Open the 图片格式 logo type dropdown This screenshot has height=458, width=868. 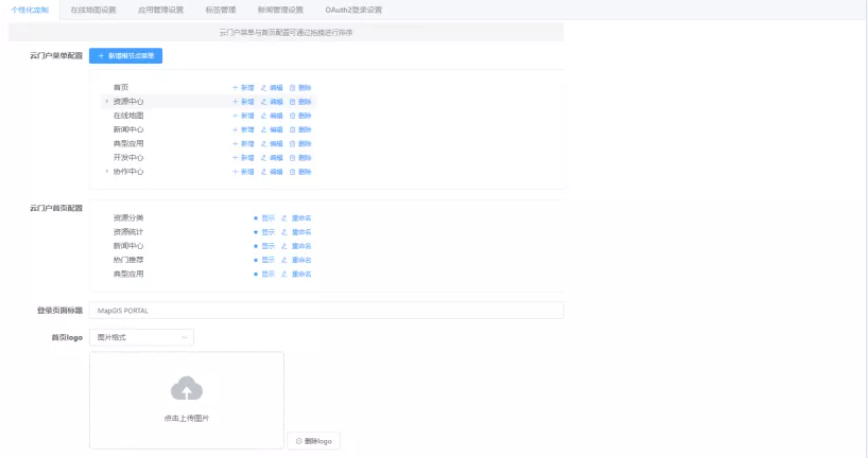coord(141,338)
